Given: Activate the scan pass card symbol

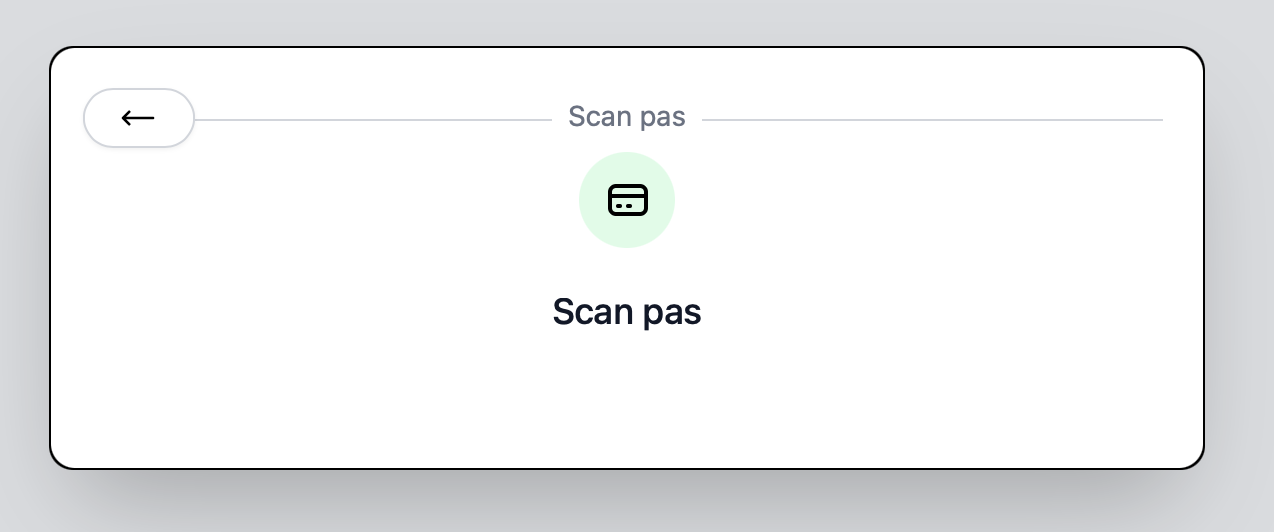Looking at the screenshot, I should point(627,200).
